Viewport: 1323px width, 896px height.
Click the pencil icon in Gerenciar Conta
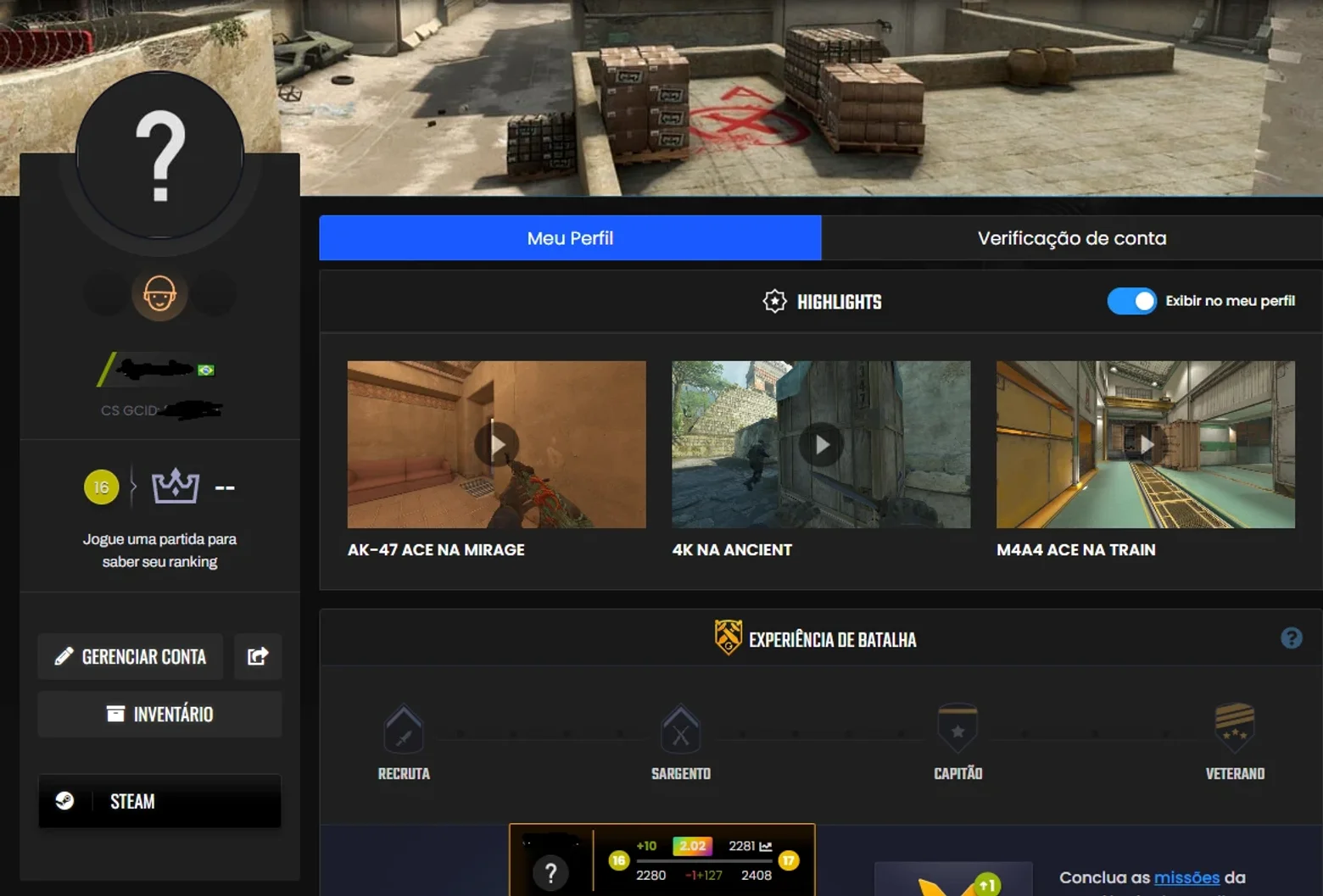click(64, 656)
